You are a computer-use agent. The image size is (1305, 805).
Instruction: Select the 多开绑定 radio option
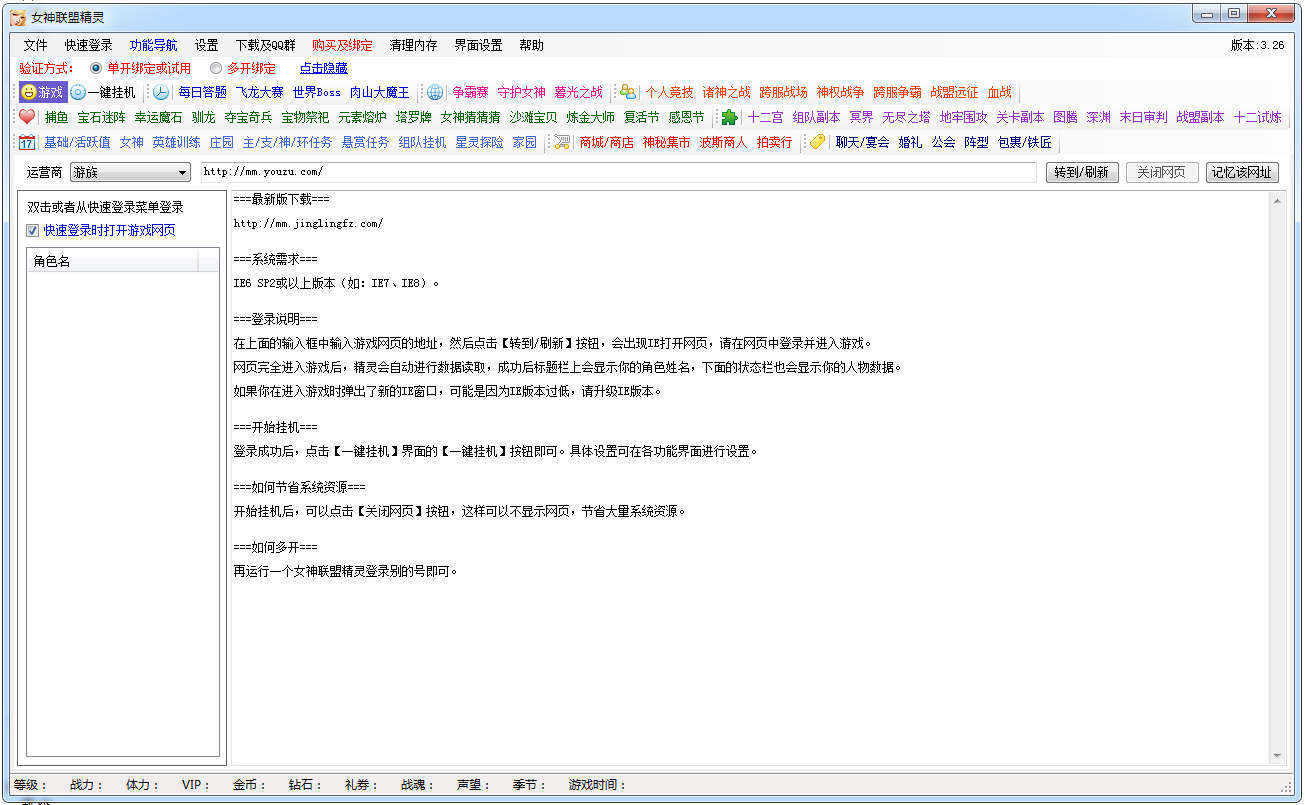[216, 69]
